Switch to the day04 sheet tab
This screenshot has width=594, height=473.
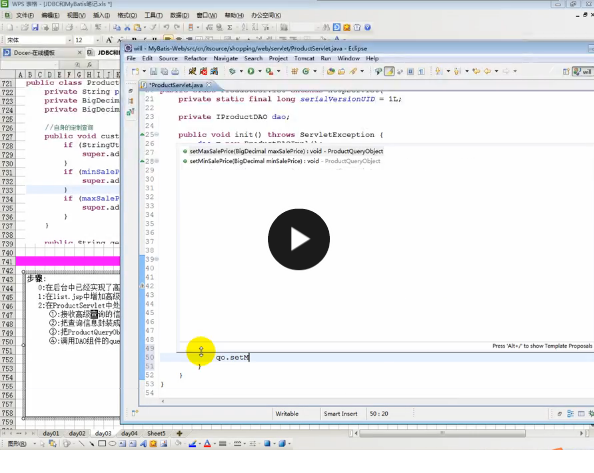[129, 433]
